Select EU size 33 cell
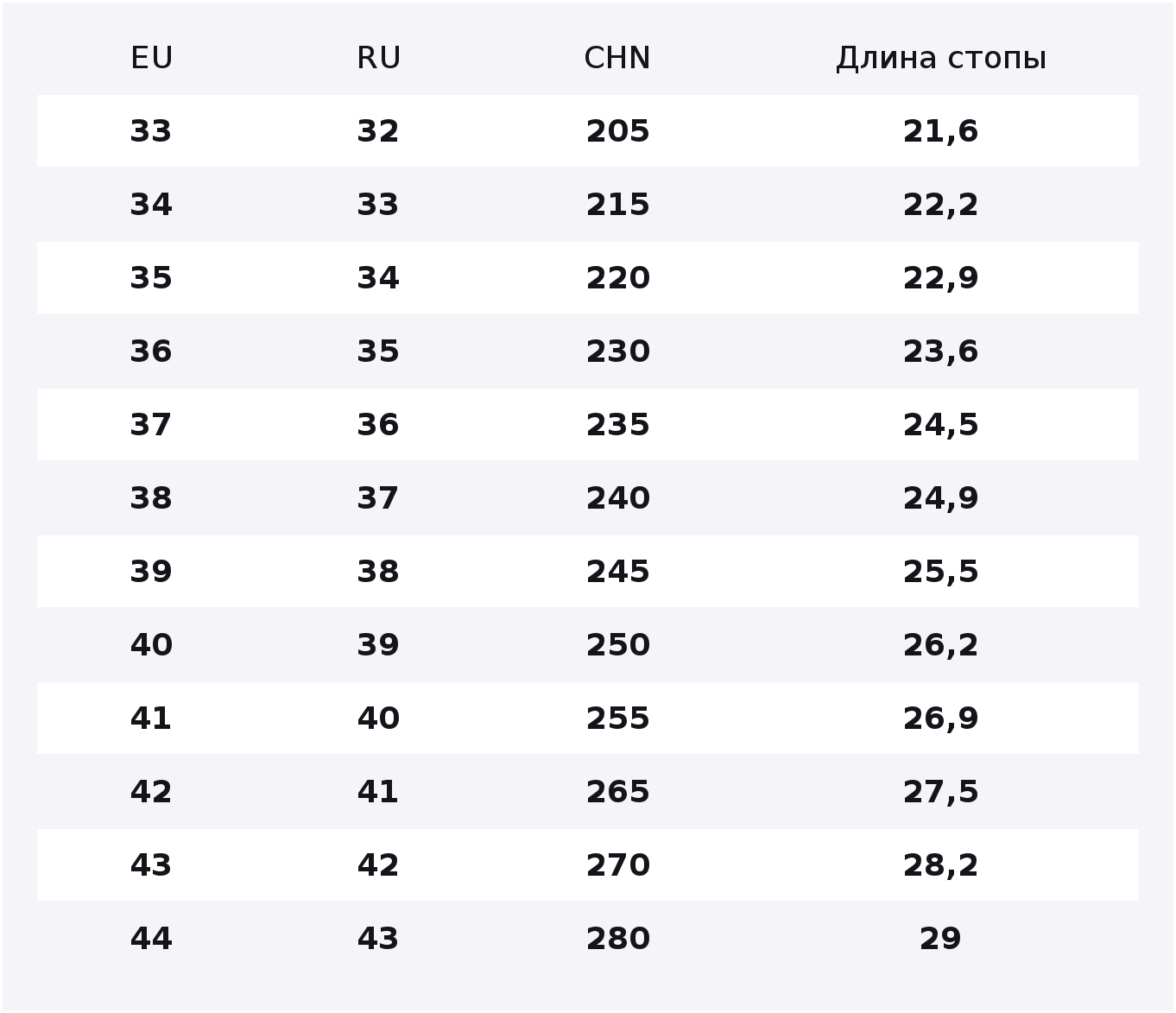This screenshot has height=1013, width=1176. coord(151,131)
